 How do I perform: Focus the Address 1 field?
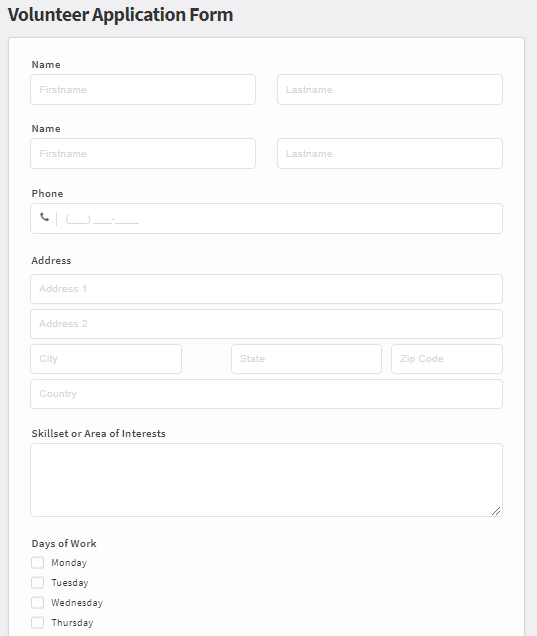(x=266, y=289)
